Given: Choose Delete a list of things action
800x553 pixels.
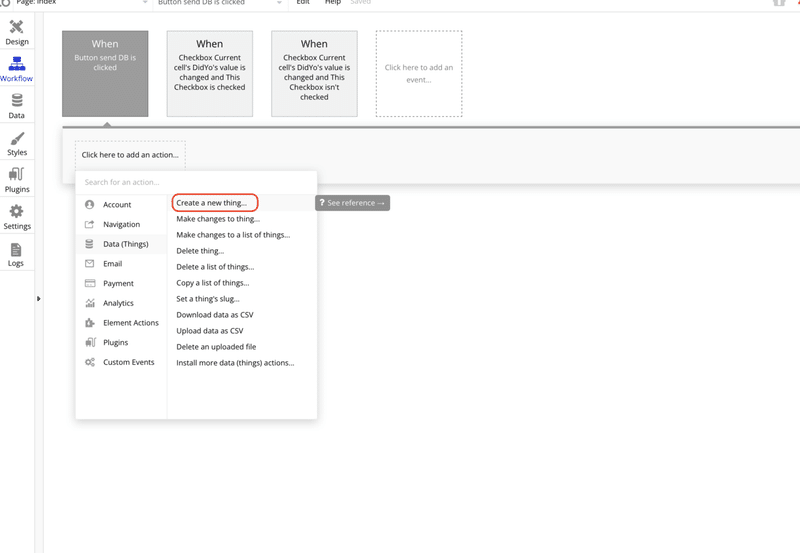Looking at the screenshot, I should [215, 267].
